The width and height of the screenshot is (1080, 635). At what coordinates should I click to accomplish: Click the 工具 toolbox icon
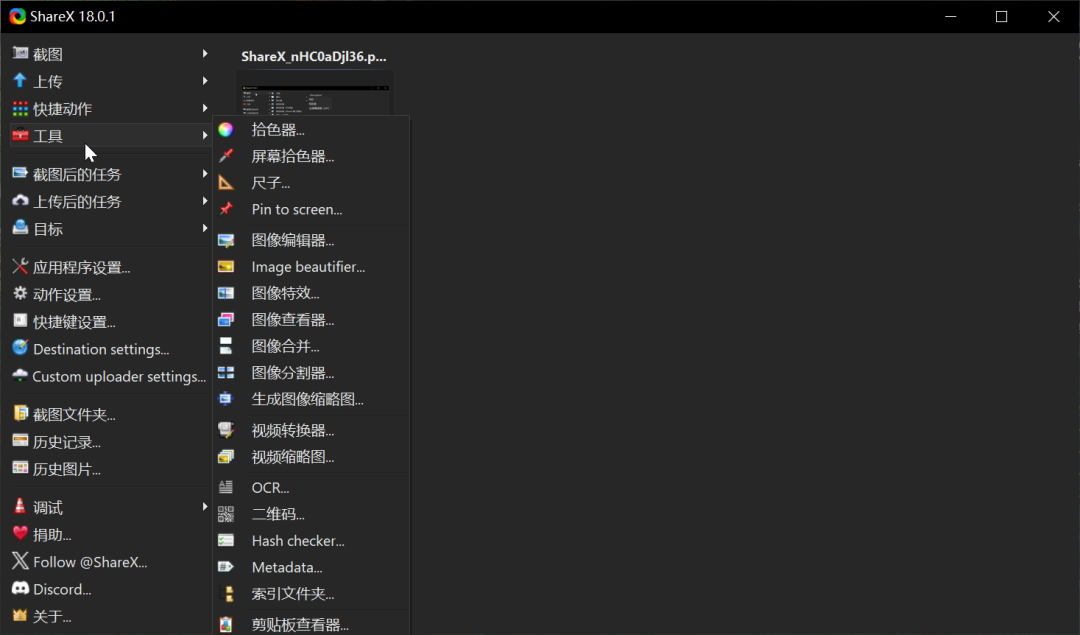[20, 135]
